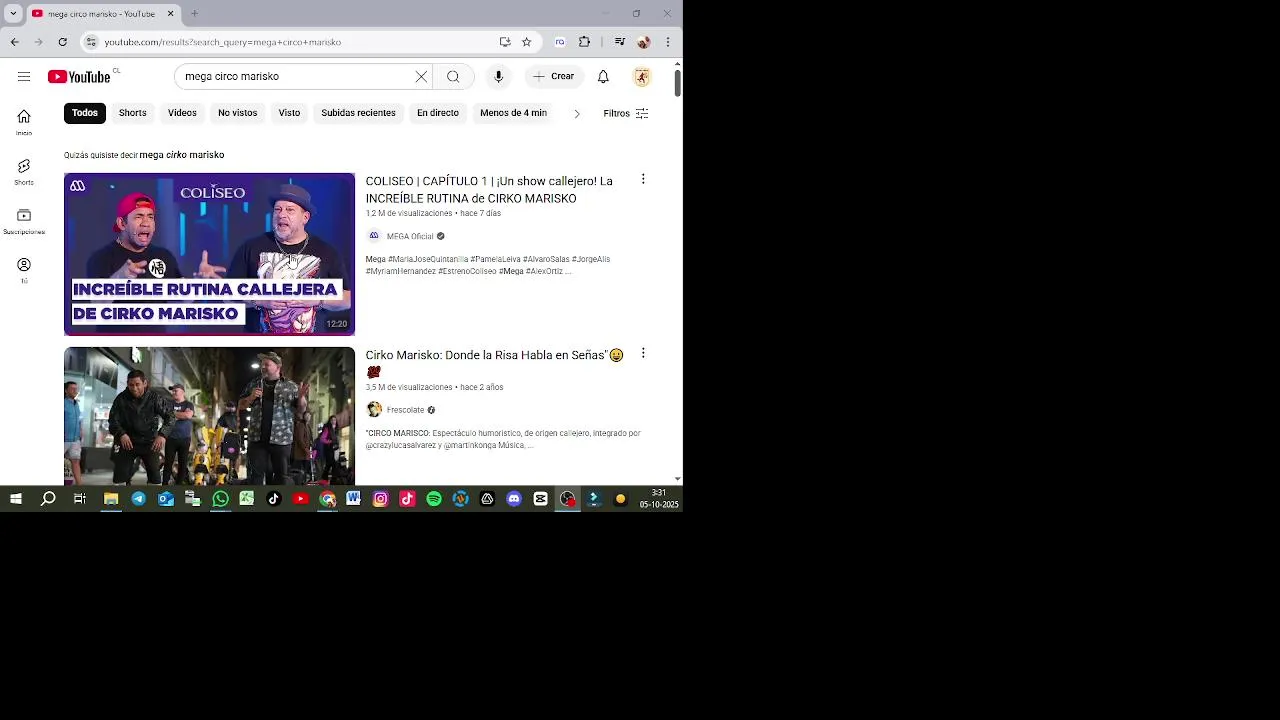1280x720 pixels.
Task: Open Chrome profile avatar in toolbar
Action: [644, 42]
